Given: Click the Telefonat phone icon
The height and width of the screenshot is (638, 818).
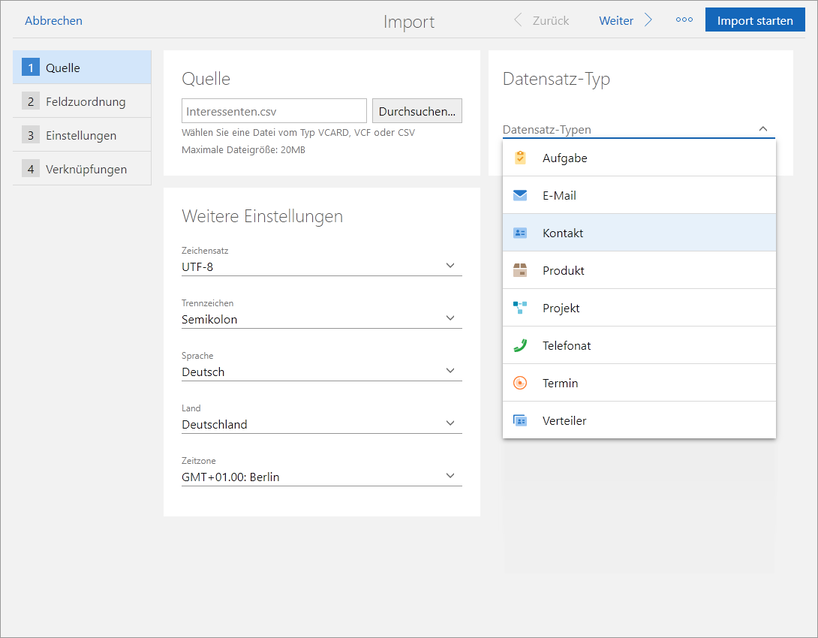Looking at the screenshot, I should pyautogui.click(x=520, y=346).
